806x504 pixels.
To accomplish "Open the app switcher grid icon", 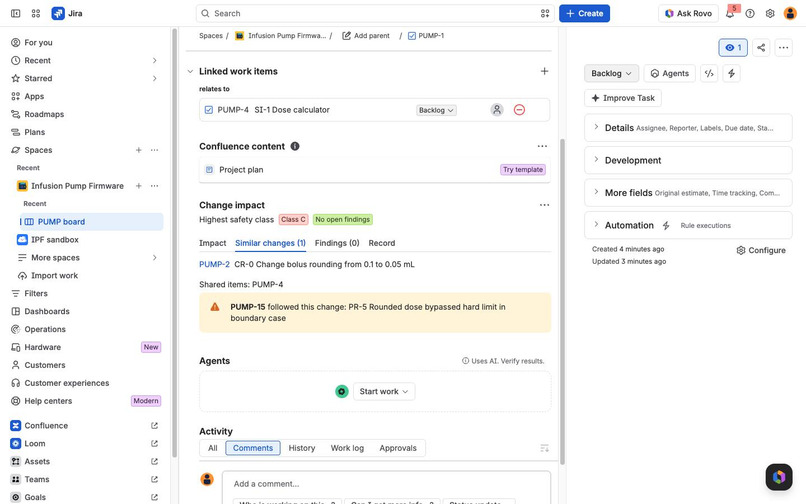I will tap(35, 13).
